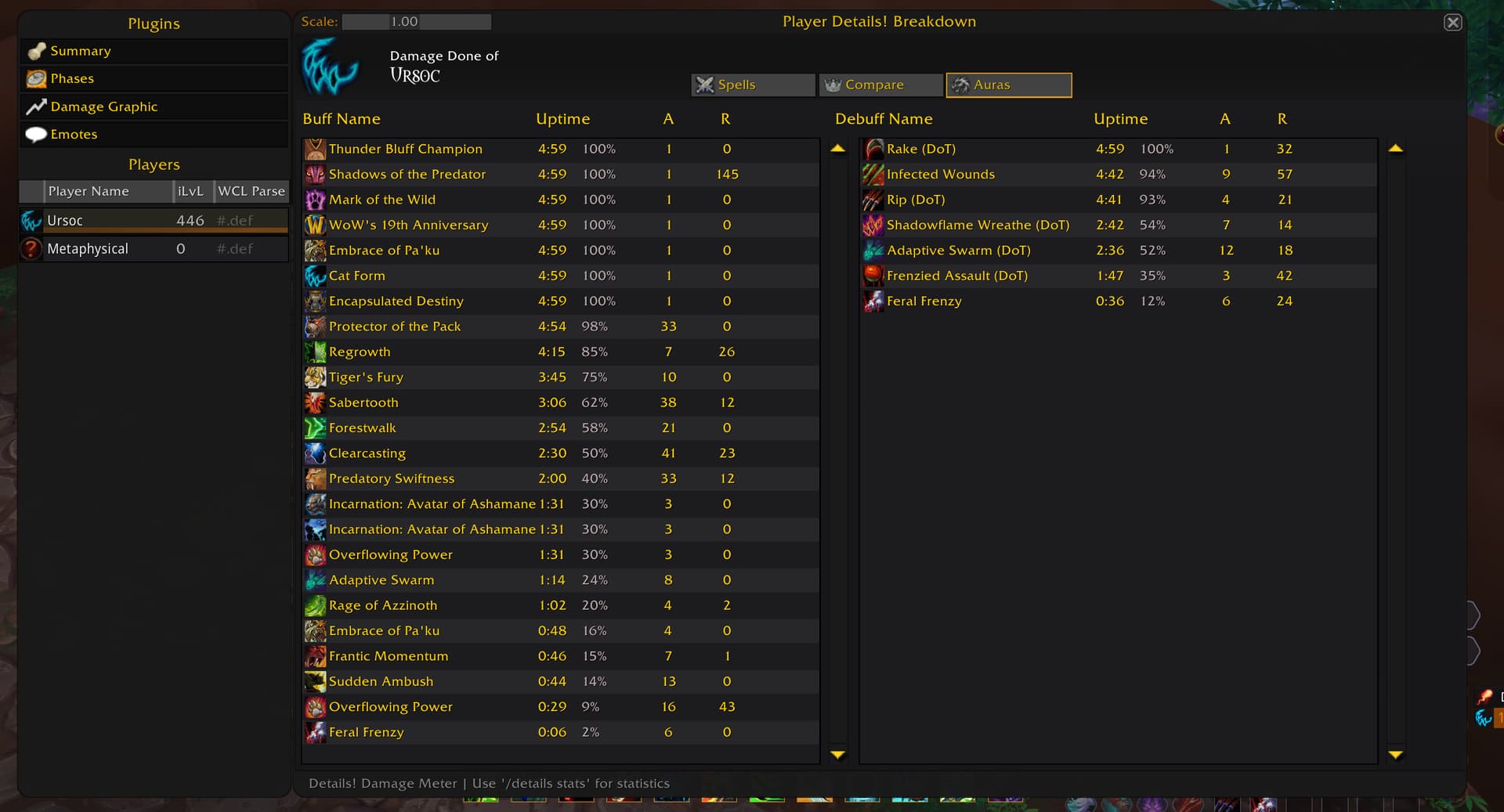1504x812 pixels.
Task: Click the Regrowth buff icon
Action: (315, 352)
